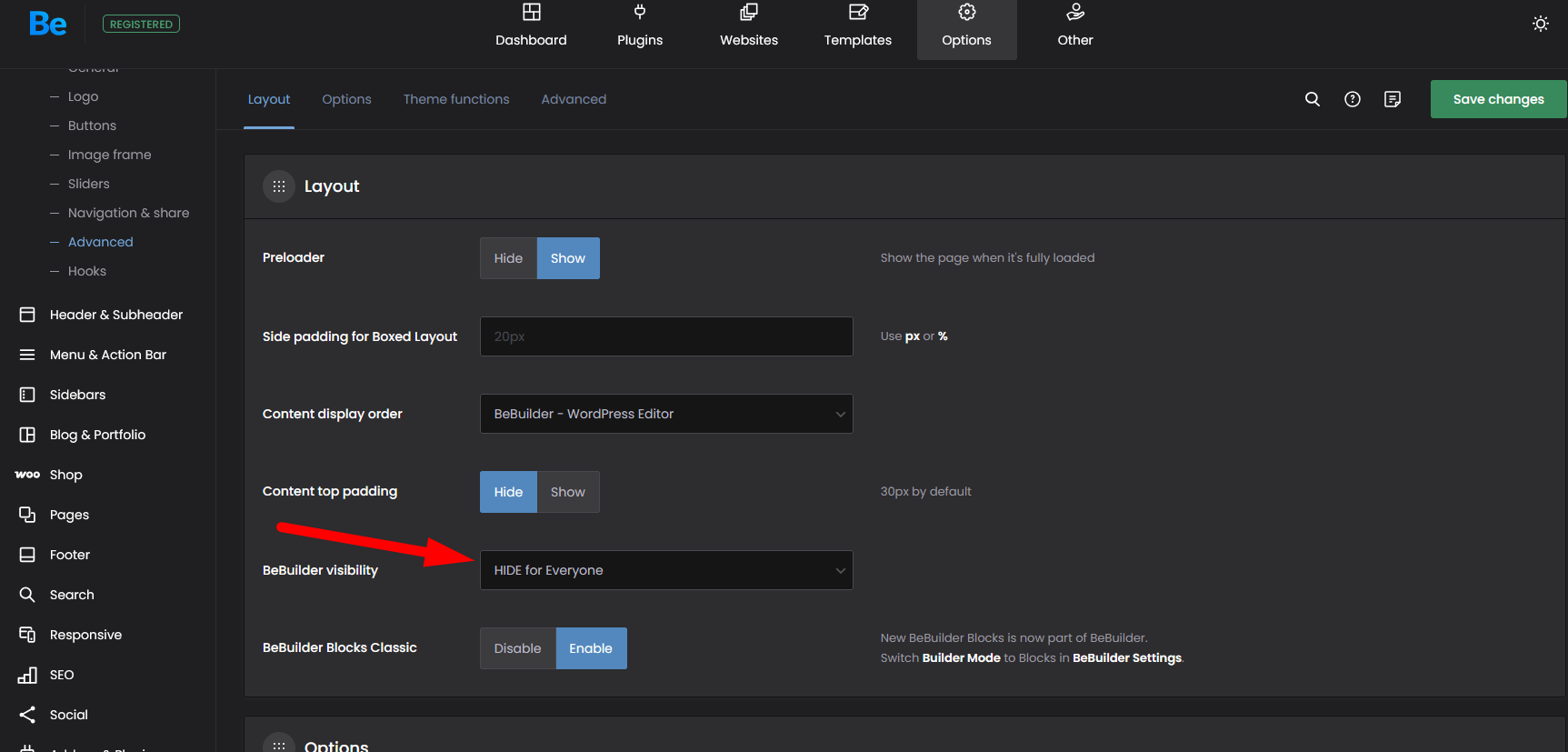Open the help question mark icon
1568x752 pixels.
click(1352, 99)
